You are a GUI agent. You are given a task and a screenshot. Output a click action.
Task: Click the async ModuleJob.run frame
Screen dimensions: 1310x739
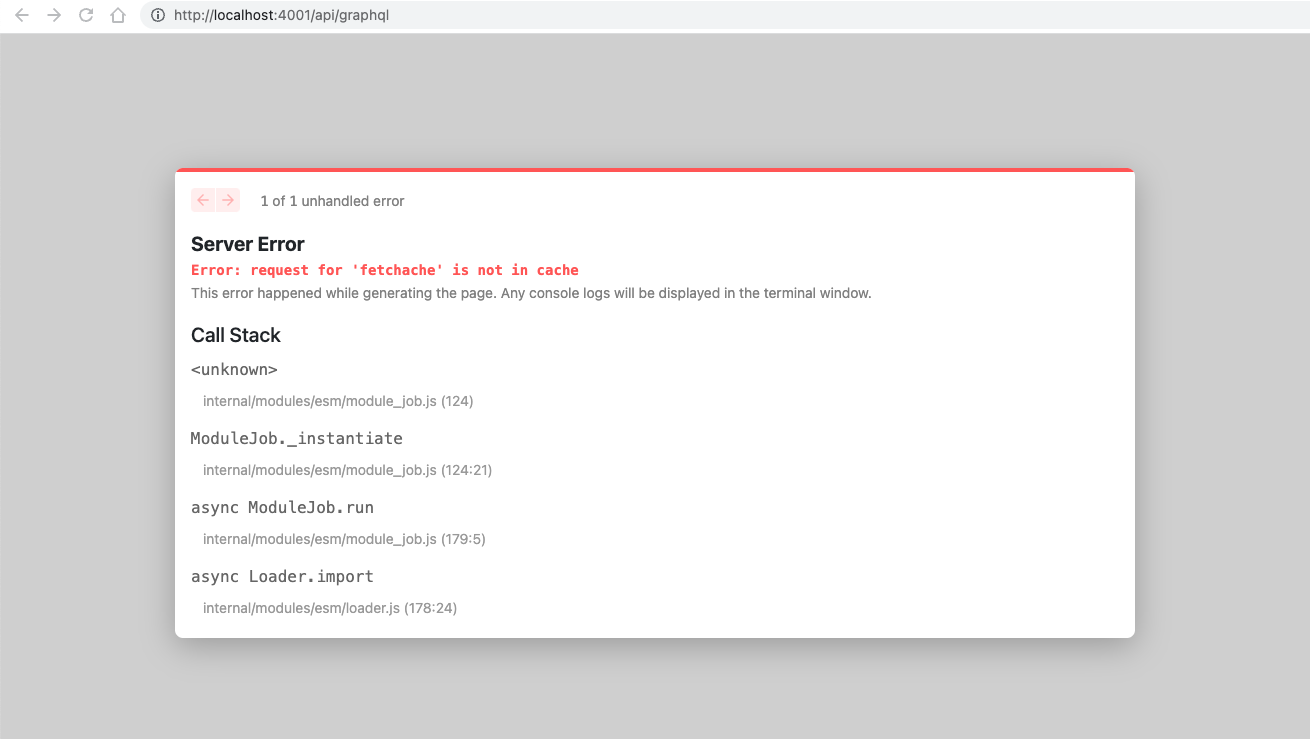point(283,507)
